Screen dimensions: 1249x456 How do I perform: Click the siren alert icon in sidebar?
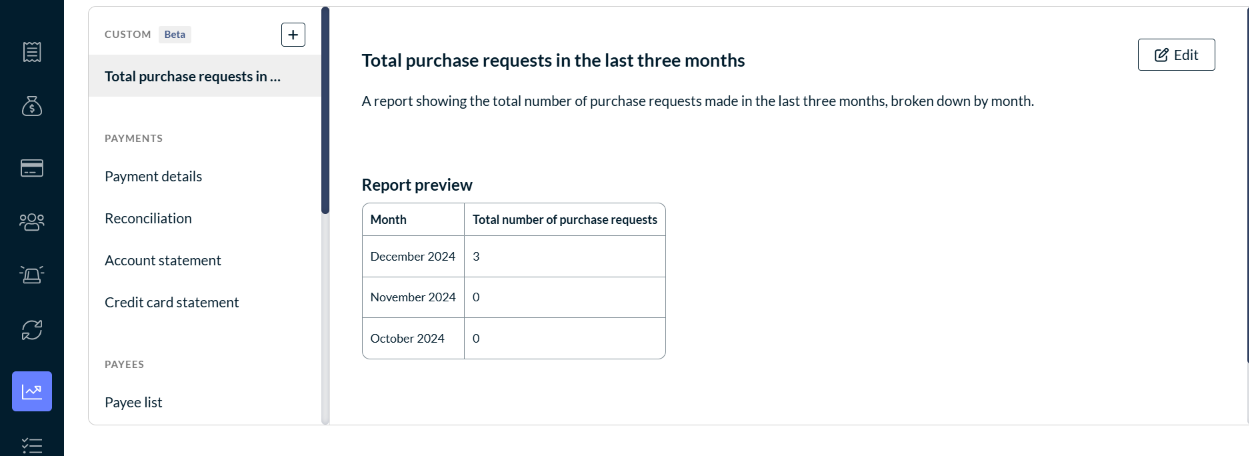tap(31, 275)
